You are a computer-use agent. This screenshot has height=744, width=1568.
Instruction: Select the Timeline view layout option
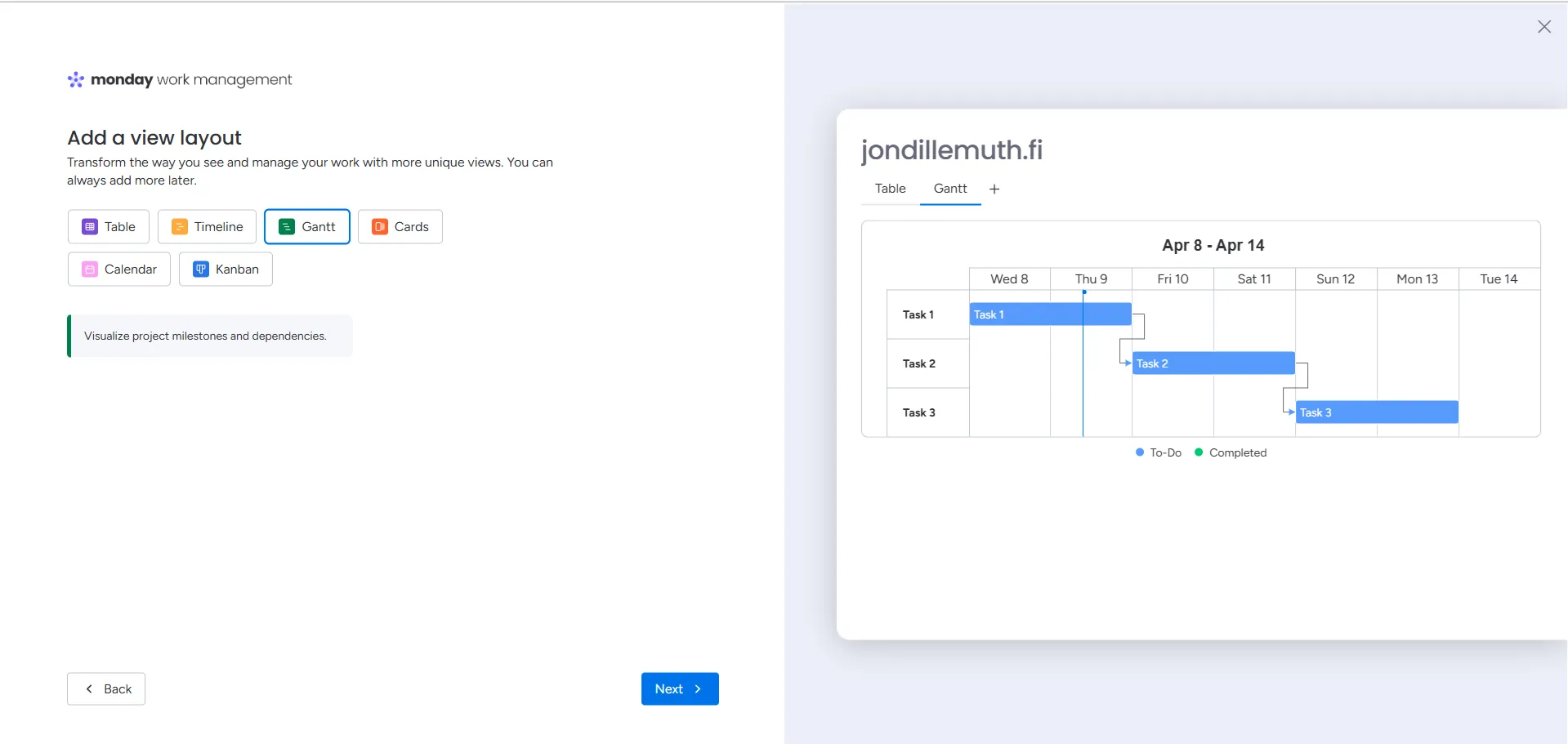[x=207, y=227]
